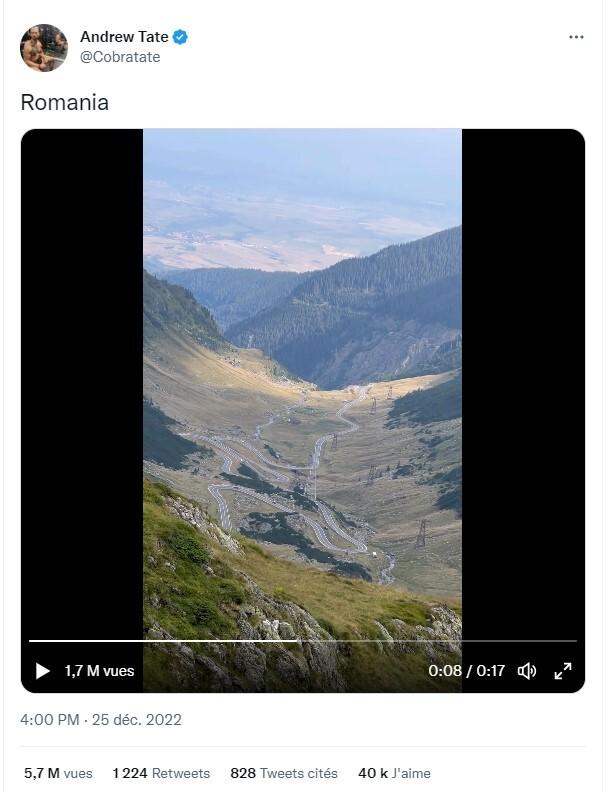The image size is (611, 792).
Task: Play the video with the play button
Action: (43, 671)
